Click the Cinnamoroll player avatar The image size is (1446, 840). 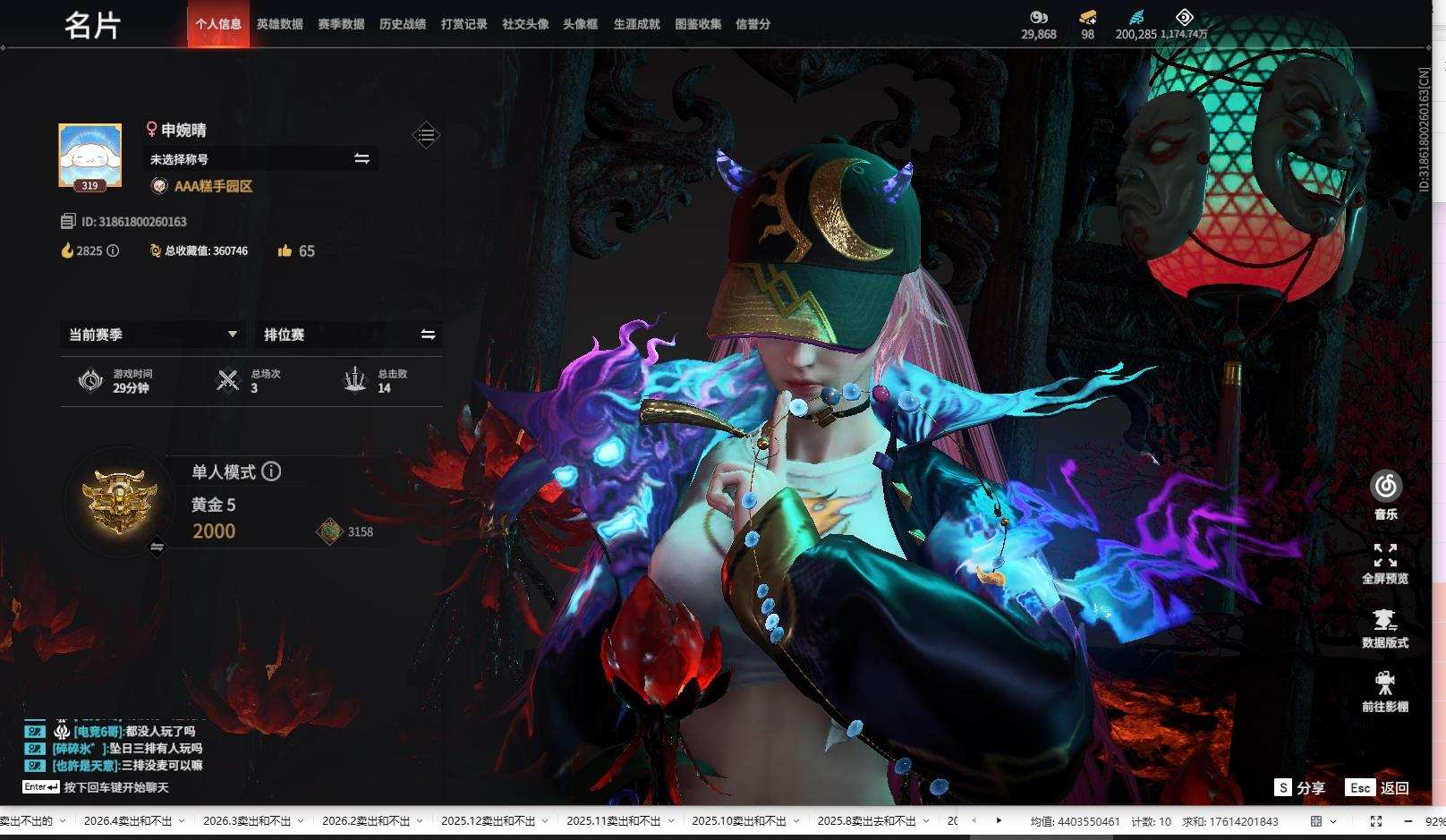pos(89,156)
